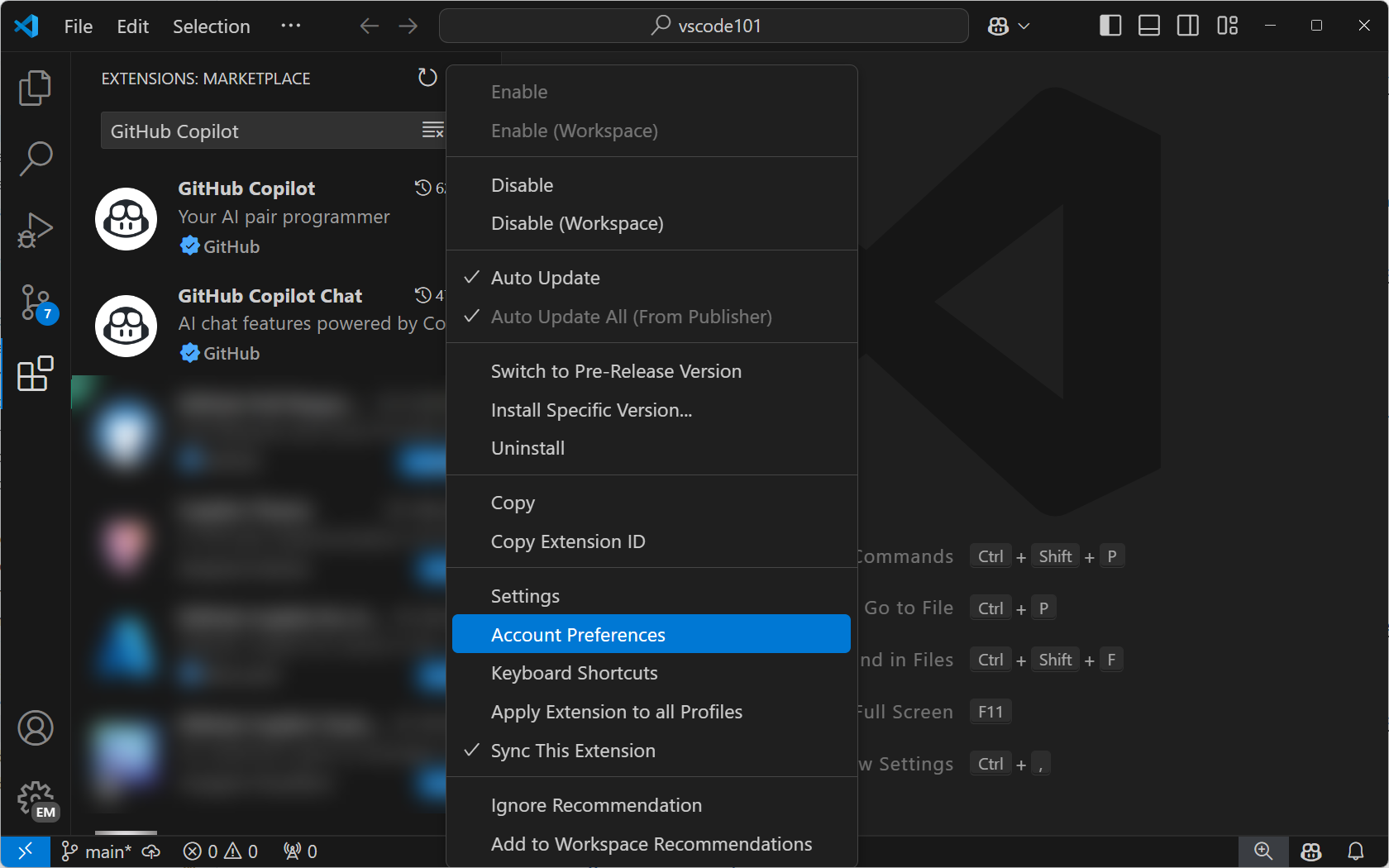Screen dimensions: 1389x868
Task: Open Customize Layout icon
Action: tap(1228, 26)
